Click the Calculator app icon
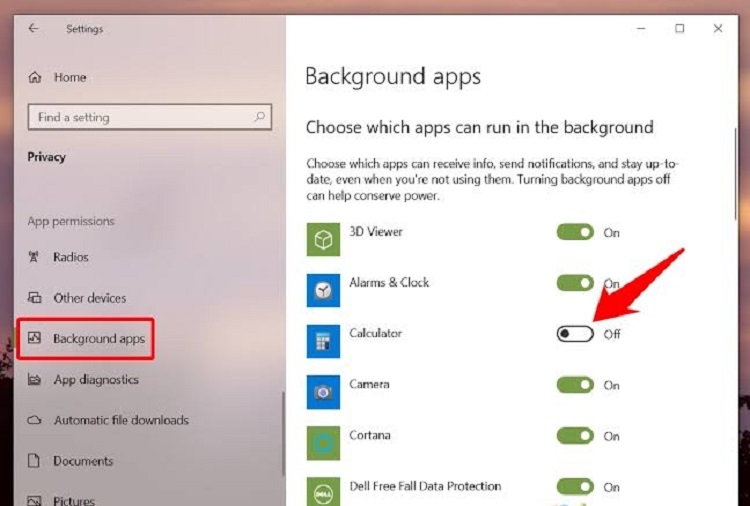The width and height of the screenshot is (750, 506). (323, 341)
